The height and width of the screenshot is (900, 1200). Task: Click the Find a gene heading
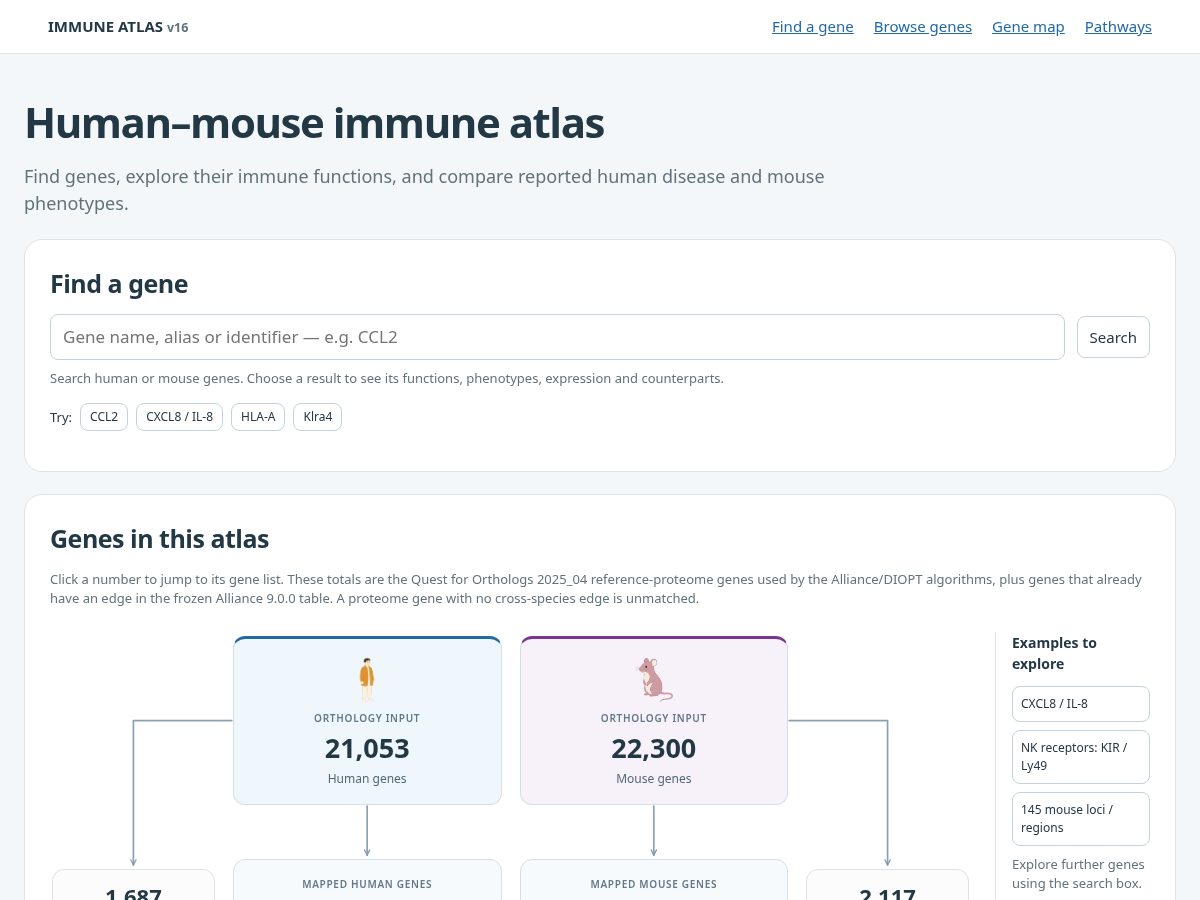point(119,284)
